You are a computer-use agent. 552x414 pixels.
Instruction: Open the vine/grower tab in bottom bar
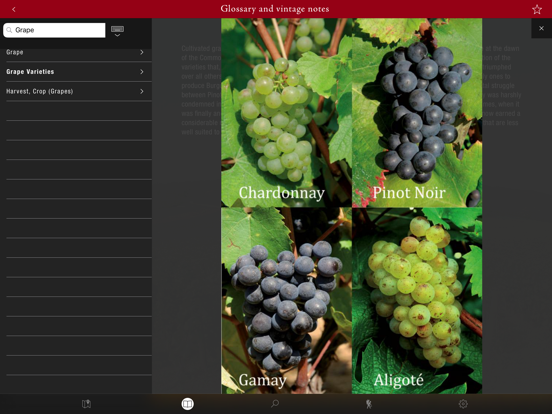[369, 404]
